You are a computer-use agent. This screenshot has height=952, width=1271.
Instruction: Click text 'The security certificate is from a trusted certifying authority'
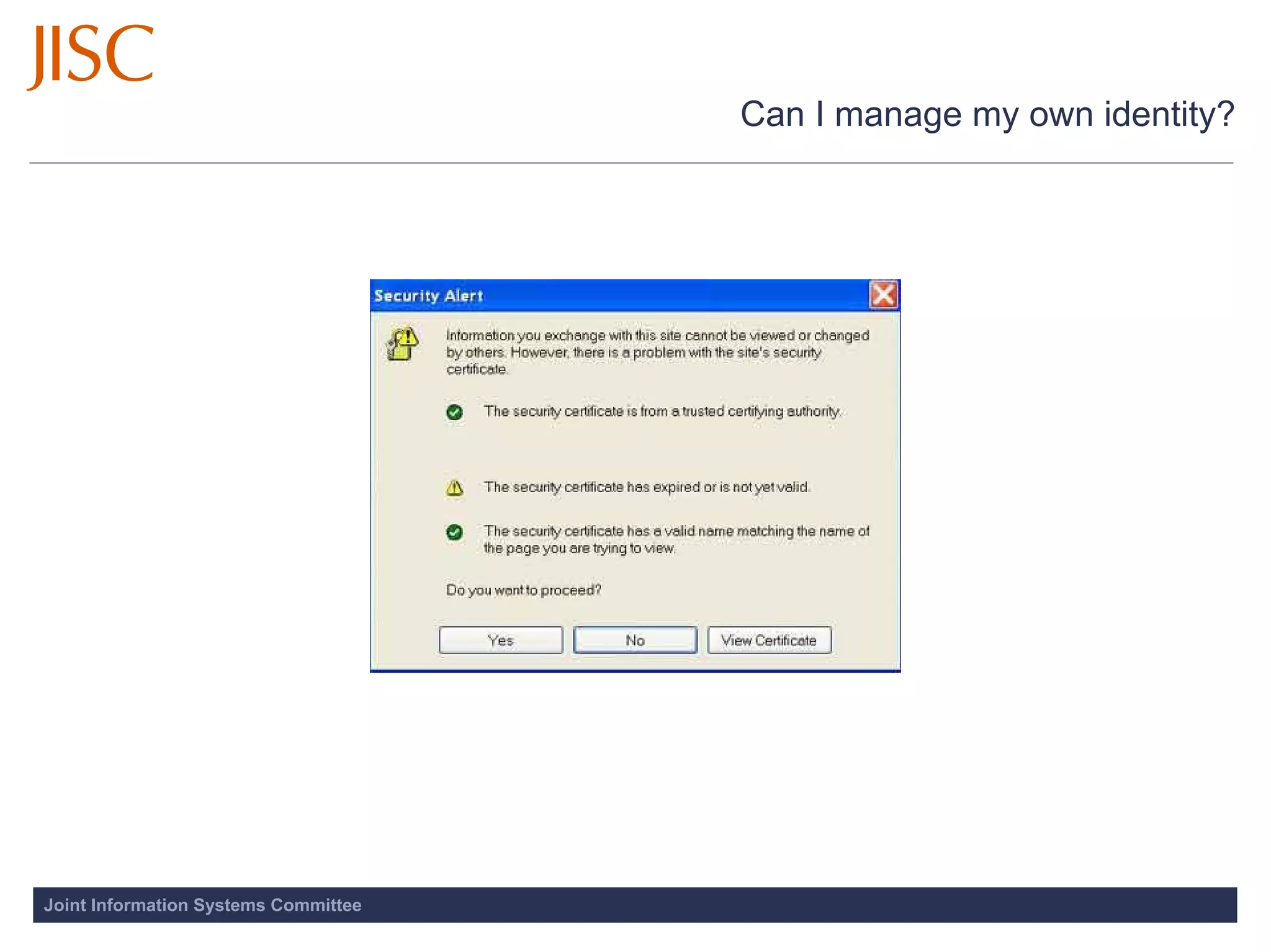(662, 411)
